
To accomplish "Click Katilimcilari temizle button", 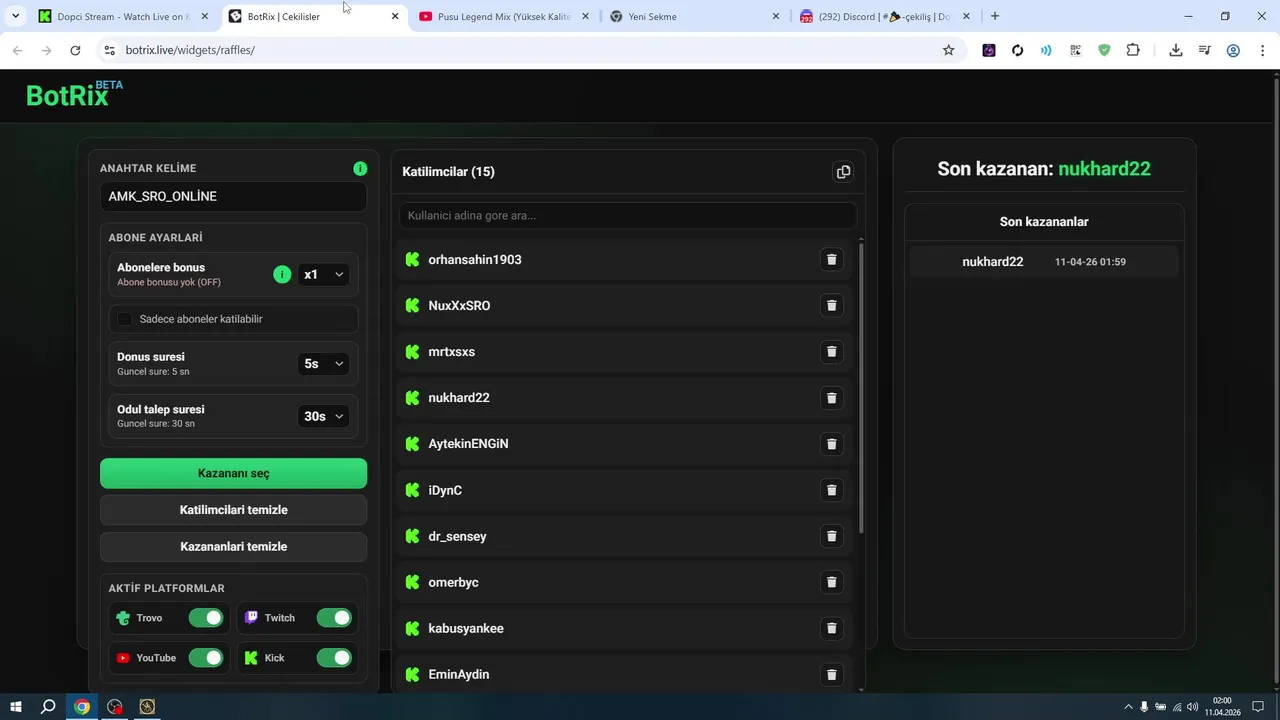I will (x=233, y=510).
